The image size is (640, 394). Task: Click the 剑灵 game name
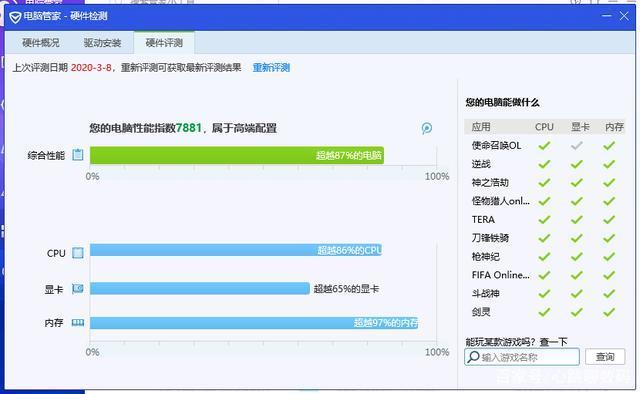481,312
